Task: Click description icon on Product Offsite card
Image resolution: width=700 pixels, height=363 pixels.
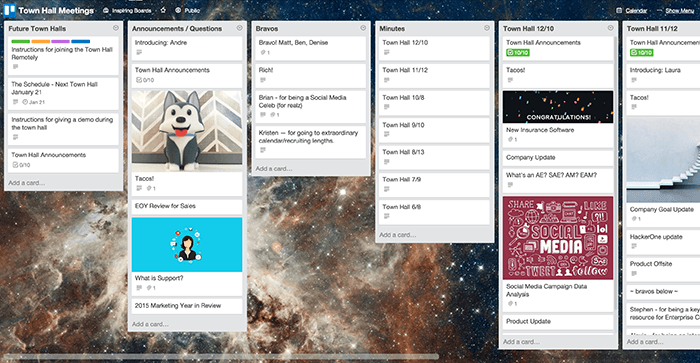Action: click(x=634, y=273)
